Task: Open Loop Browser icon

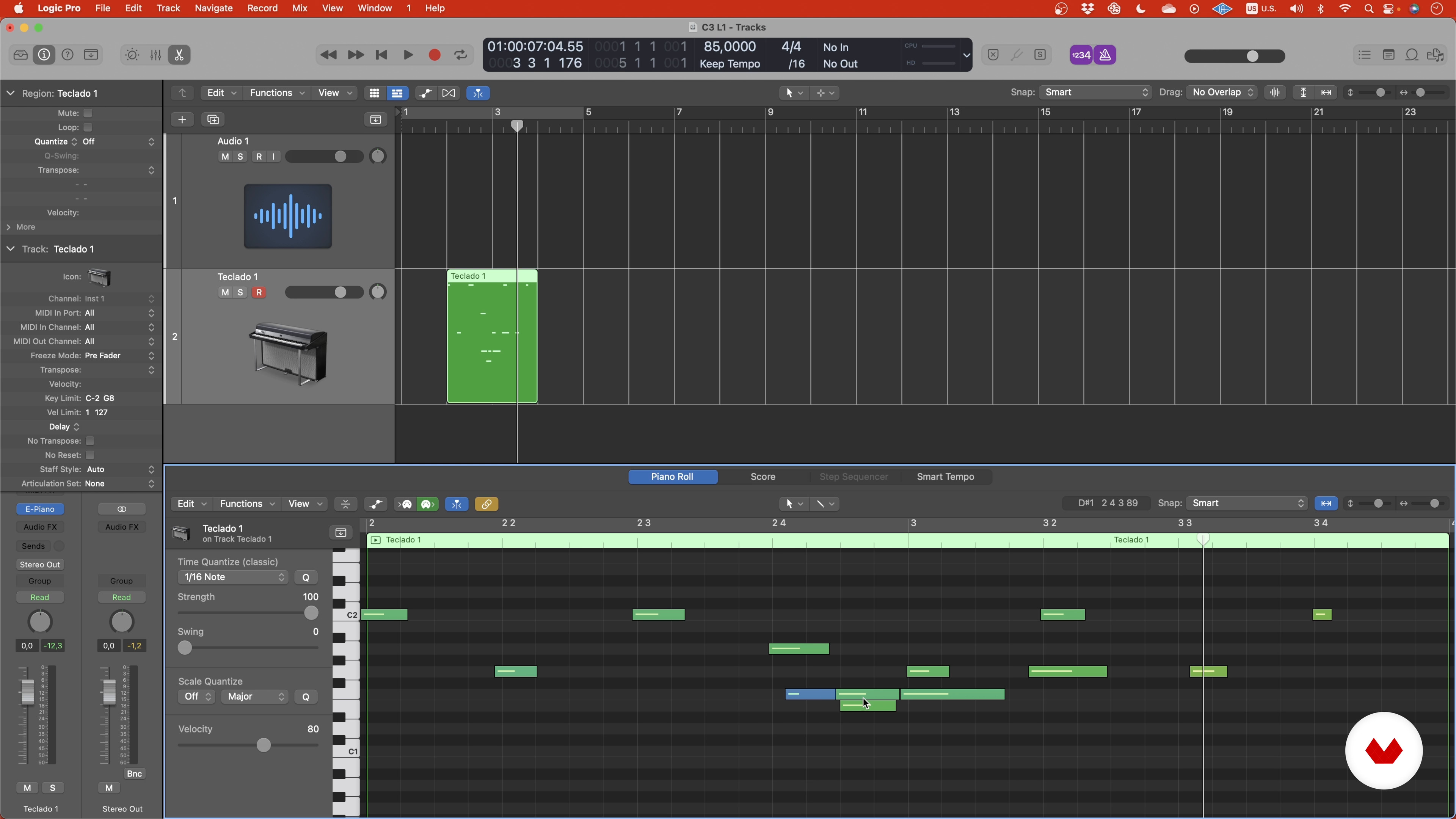Action: (1412, 55)
